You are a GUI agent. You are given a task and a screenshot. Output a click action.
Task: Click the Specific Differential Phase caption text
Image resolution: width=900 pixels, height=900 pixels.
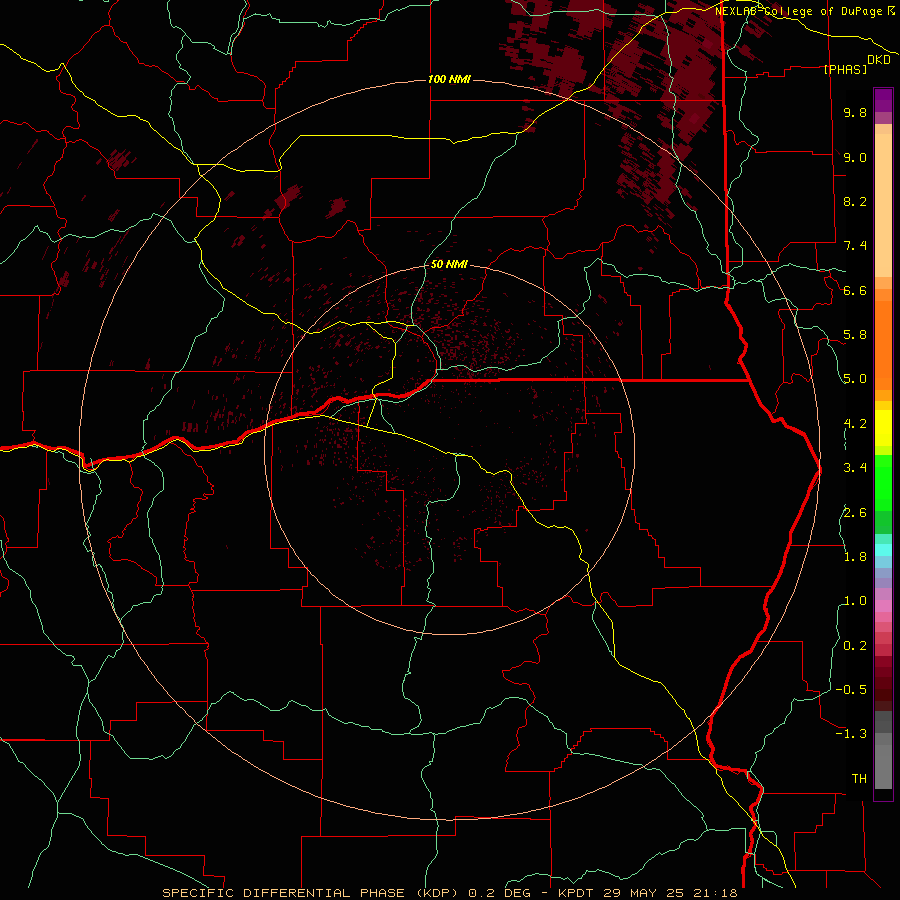pos(450,893)
